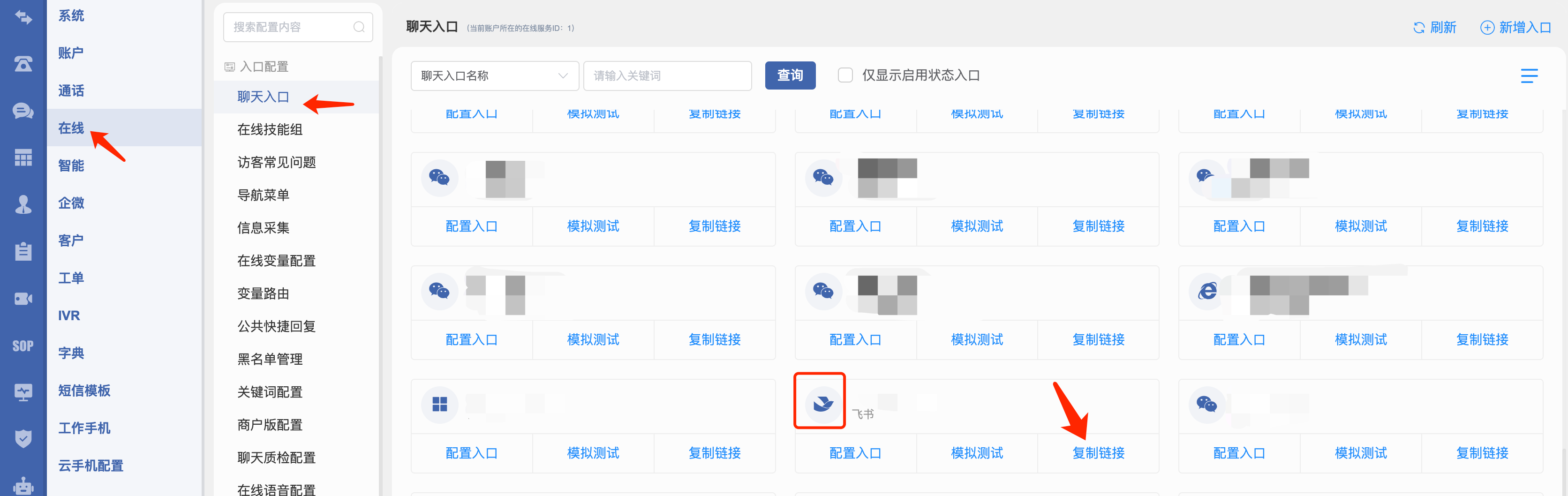
Task: Open the shield checkmark sidebar icon
Action: click(x=23, y=438)
